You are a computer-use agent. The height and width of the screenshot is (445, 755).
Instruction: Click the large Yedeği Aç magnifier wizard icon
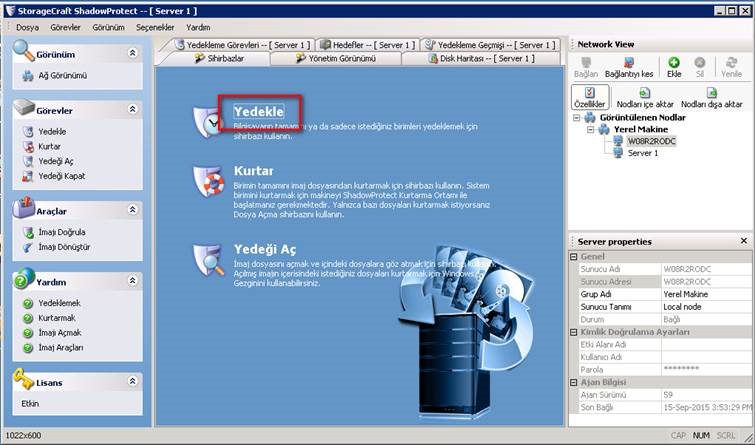pos(208,260)
